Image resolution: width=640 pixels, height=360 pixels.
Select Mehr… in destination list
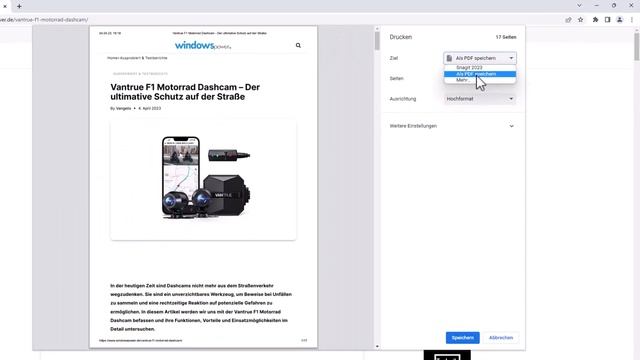coord(480,80)
